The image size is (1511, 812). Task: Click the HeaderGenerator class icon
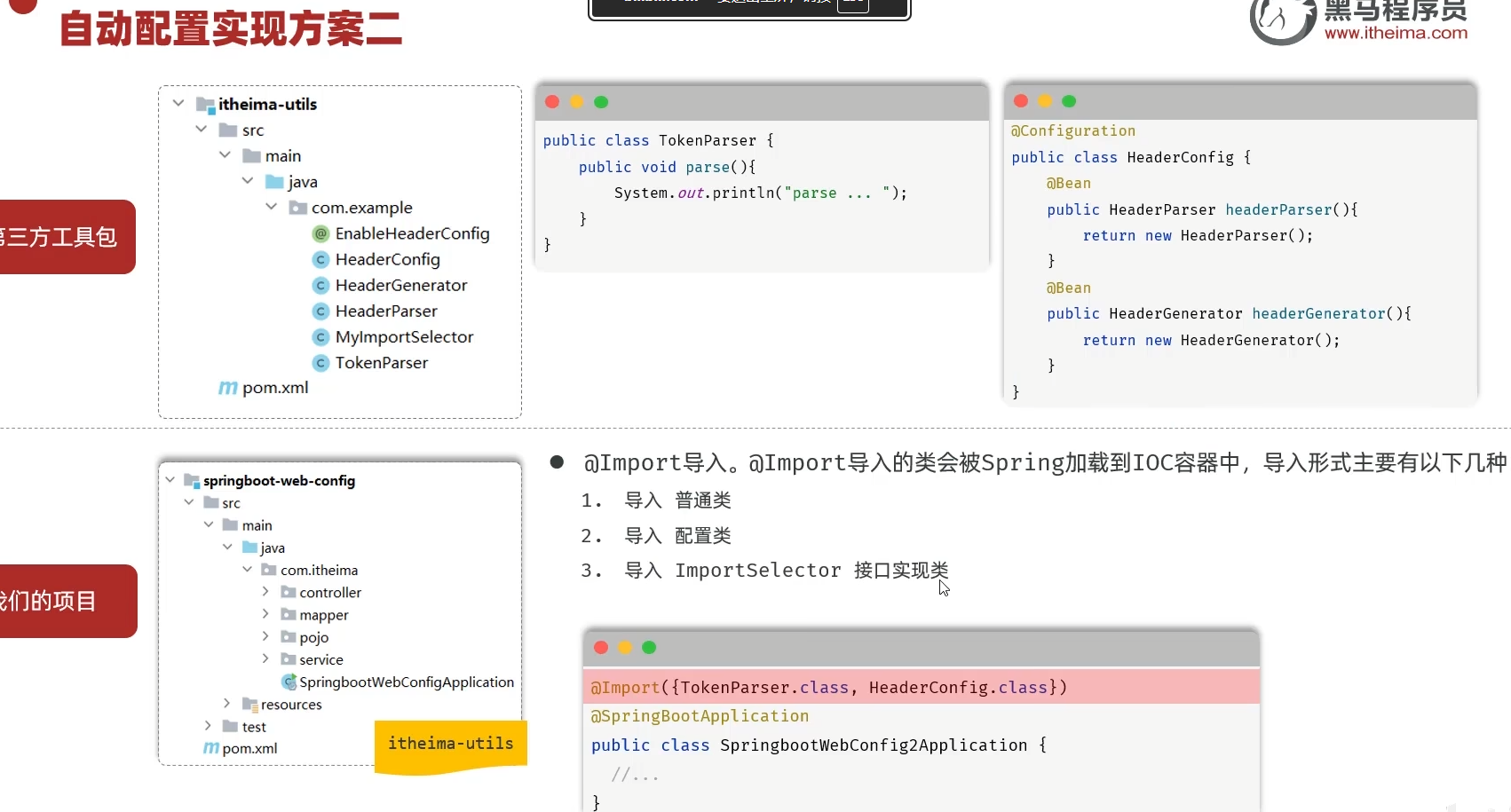(x=321, y=285)
